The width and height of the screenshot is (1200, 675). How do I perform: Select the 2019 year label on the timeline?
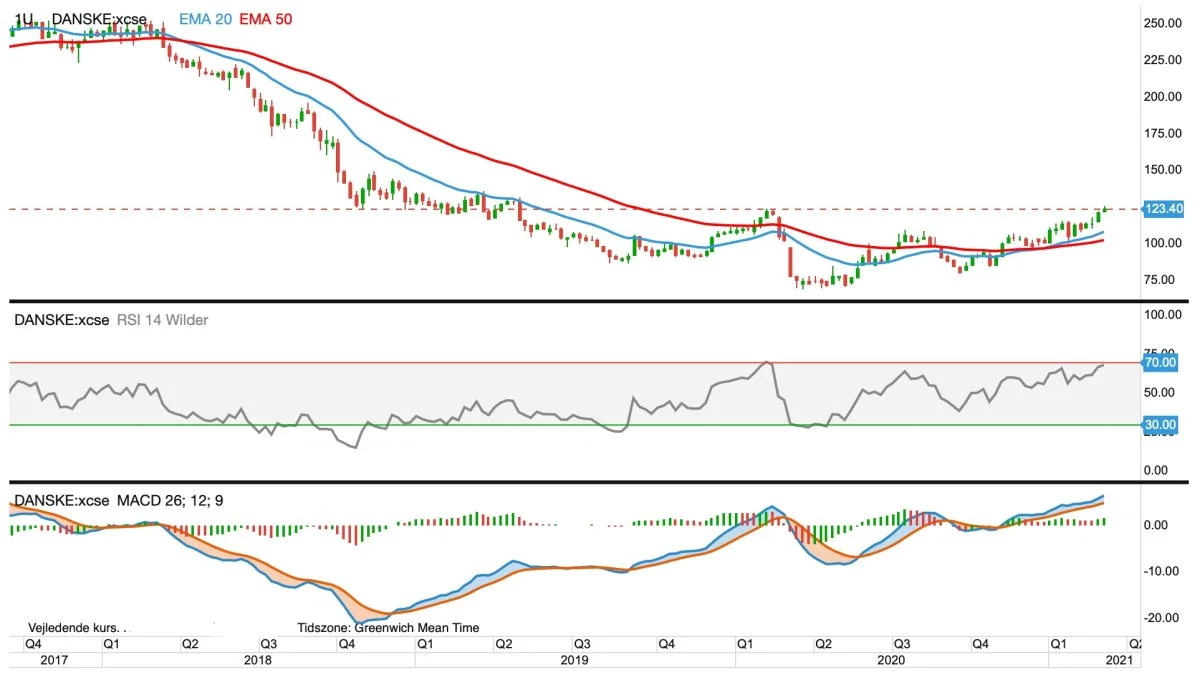[574, 660]
